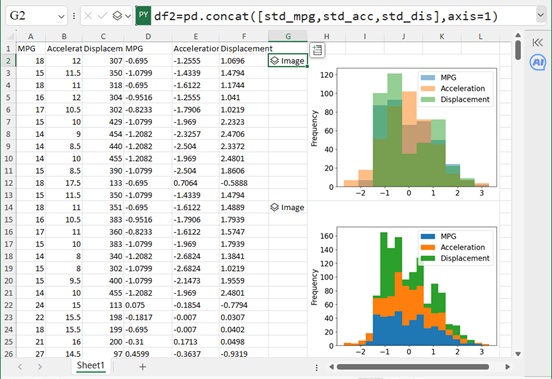The image size is (552, 379).
Task: Click the Python output type layers icon
Action: [x=117, y=16]
